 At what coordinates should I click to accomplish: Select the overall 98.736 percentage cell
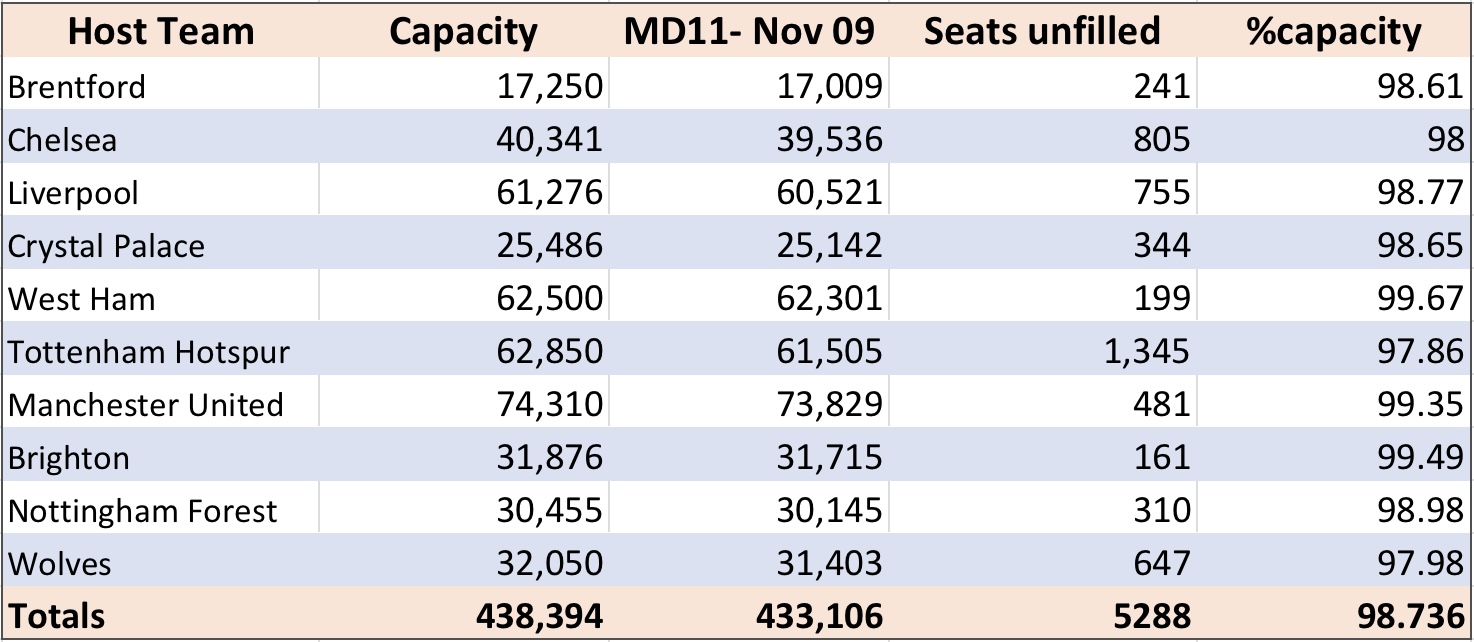(x=1333, y=616)
